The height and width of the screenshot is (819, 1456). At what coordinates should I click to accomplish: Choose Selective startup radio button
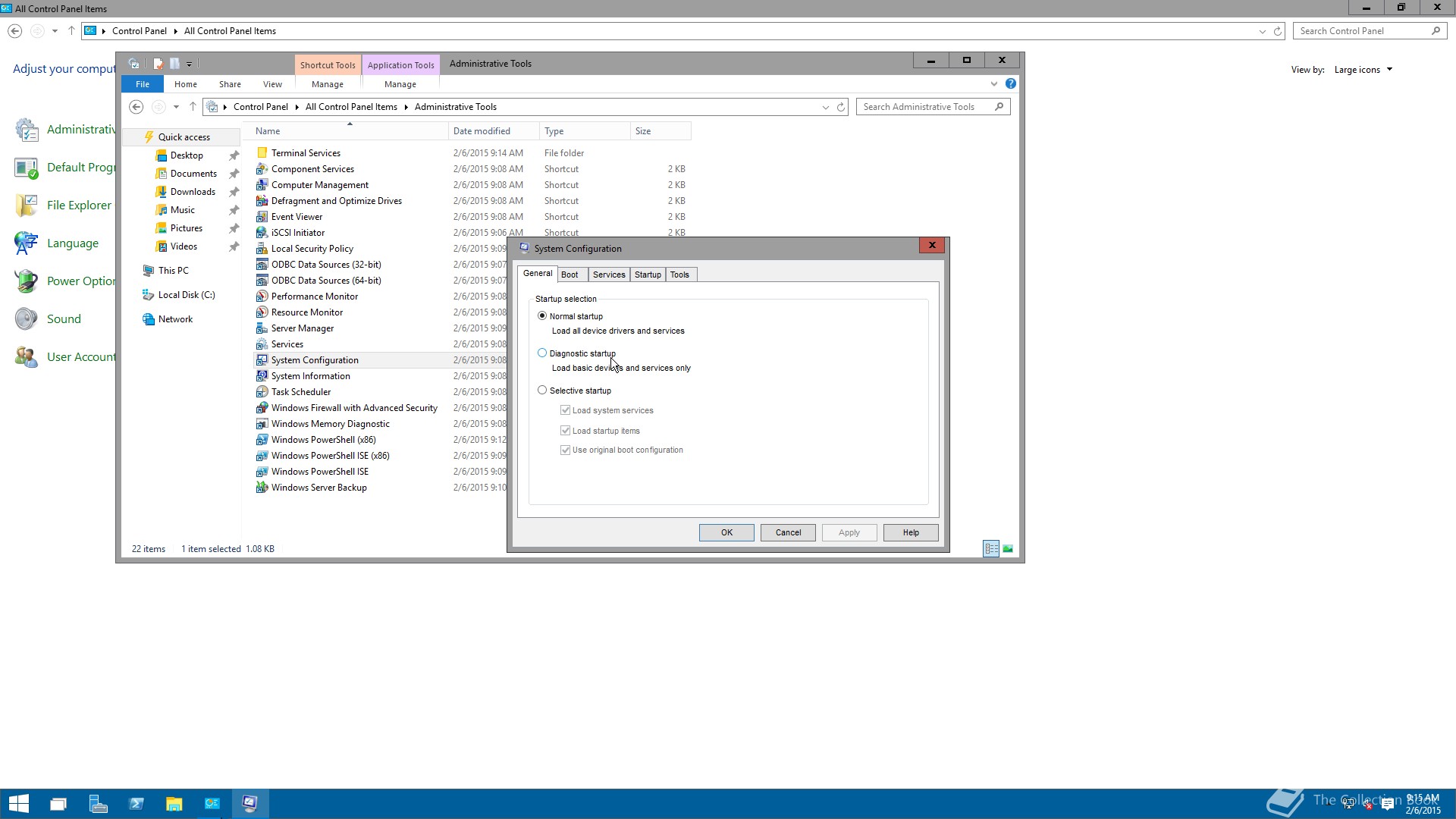(542, 390)
